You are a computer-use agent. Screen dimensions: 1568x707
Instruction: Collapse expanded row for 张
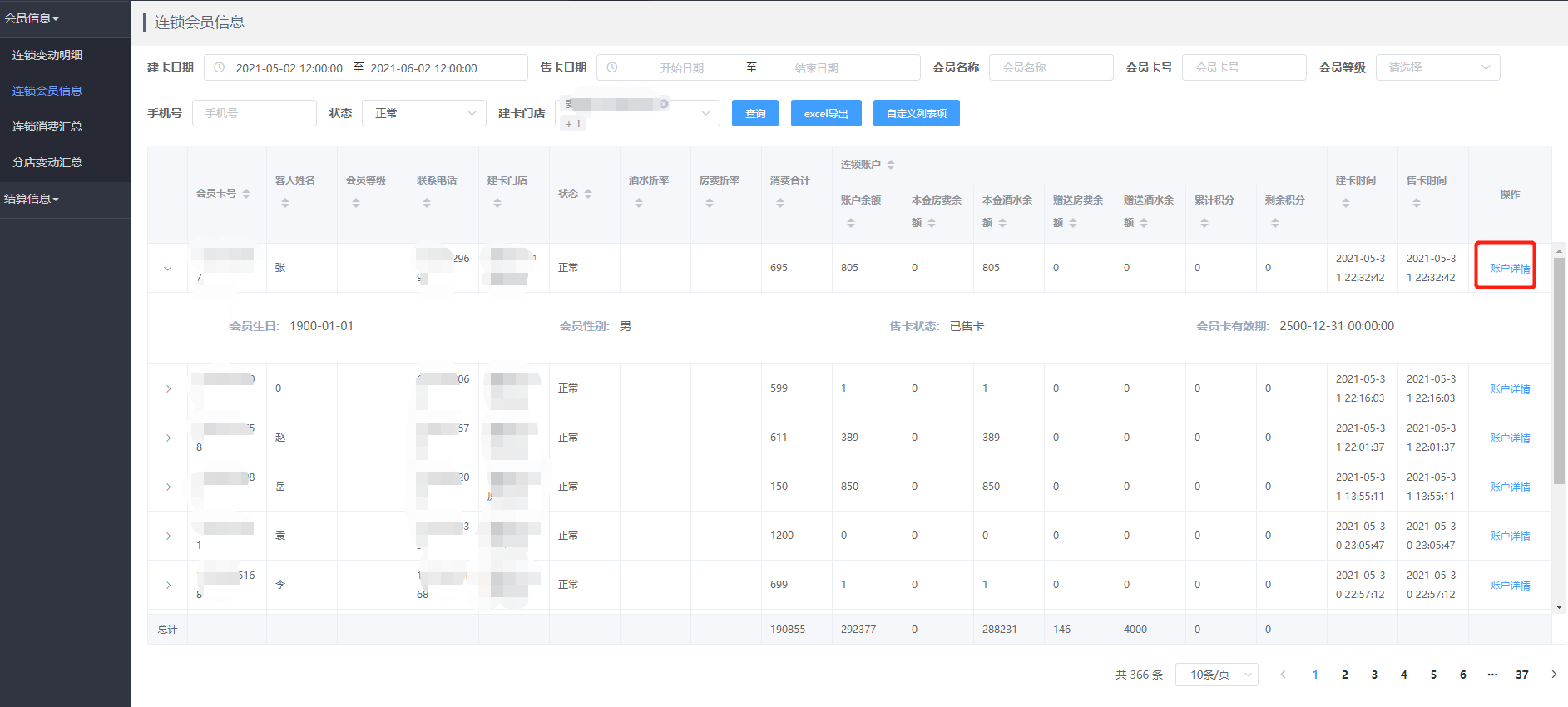tap(168, 268)
